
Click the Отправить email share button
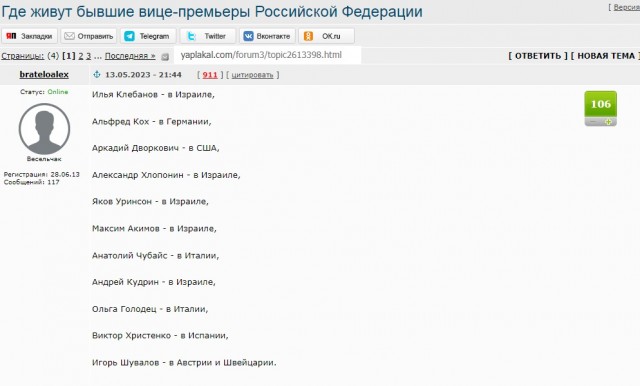point(89,36)
